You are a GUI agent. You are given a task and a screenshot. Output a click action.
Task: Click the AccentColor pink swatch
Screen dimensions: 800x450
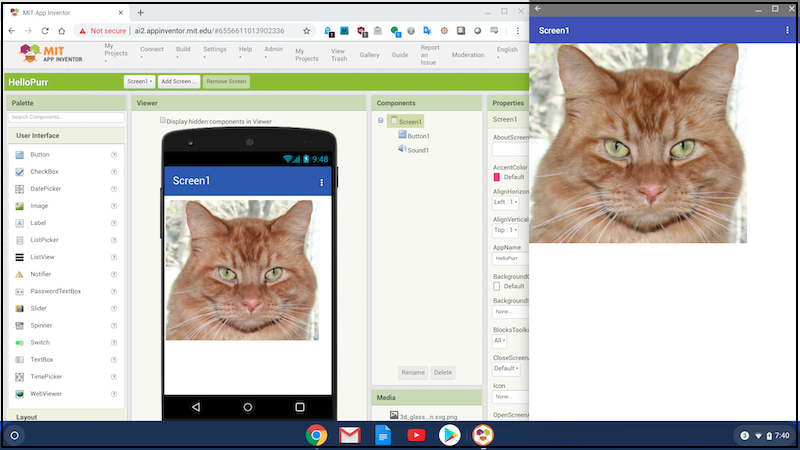tap(496, 177)
